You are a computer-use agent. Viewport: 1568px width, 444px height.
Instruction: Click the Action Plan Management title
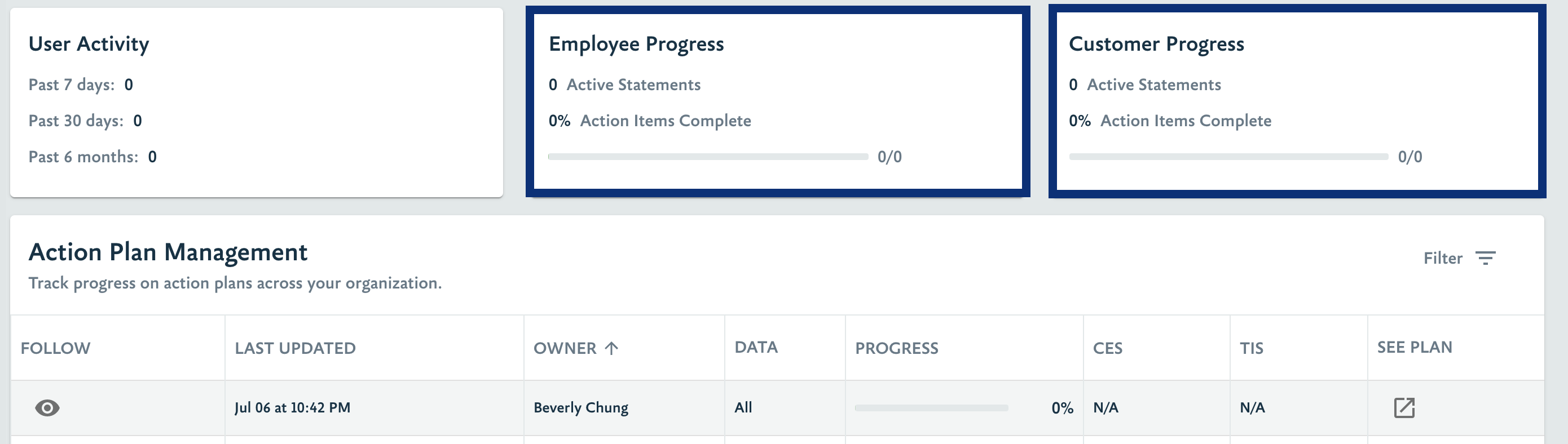click(168, 252)
